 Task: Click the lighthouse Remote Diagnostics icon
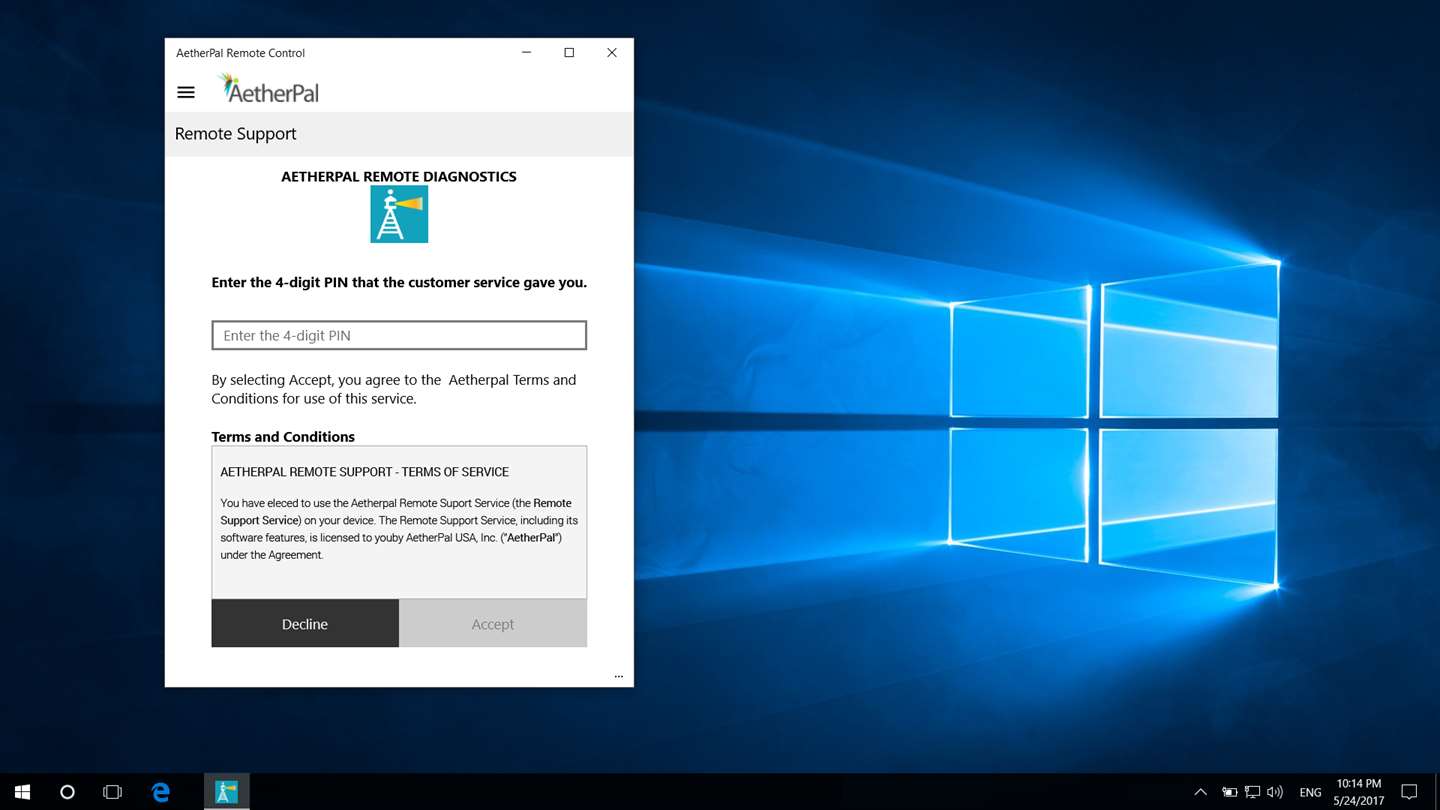pyautogui.click(x=399, y=214)
